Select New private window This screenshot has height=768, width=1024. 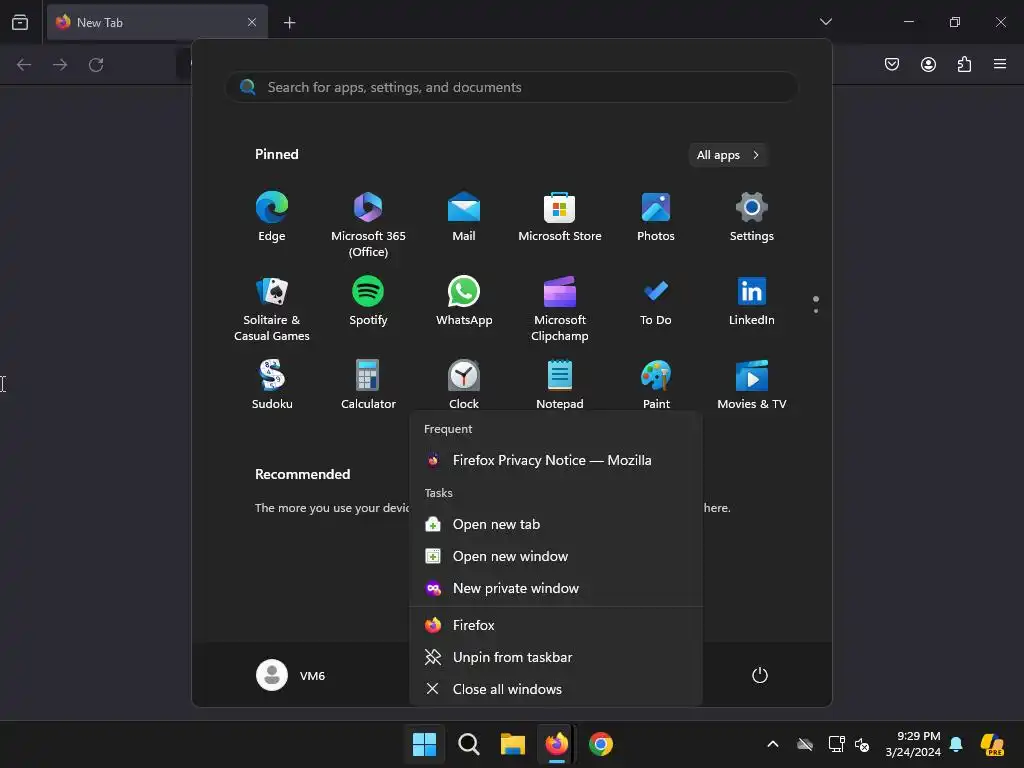556,588
